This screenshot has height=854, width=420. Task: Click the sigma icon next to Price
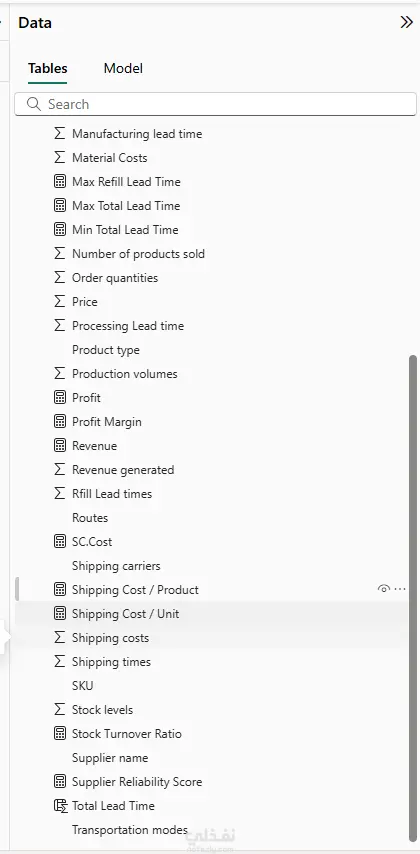[x=60, y=302]
